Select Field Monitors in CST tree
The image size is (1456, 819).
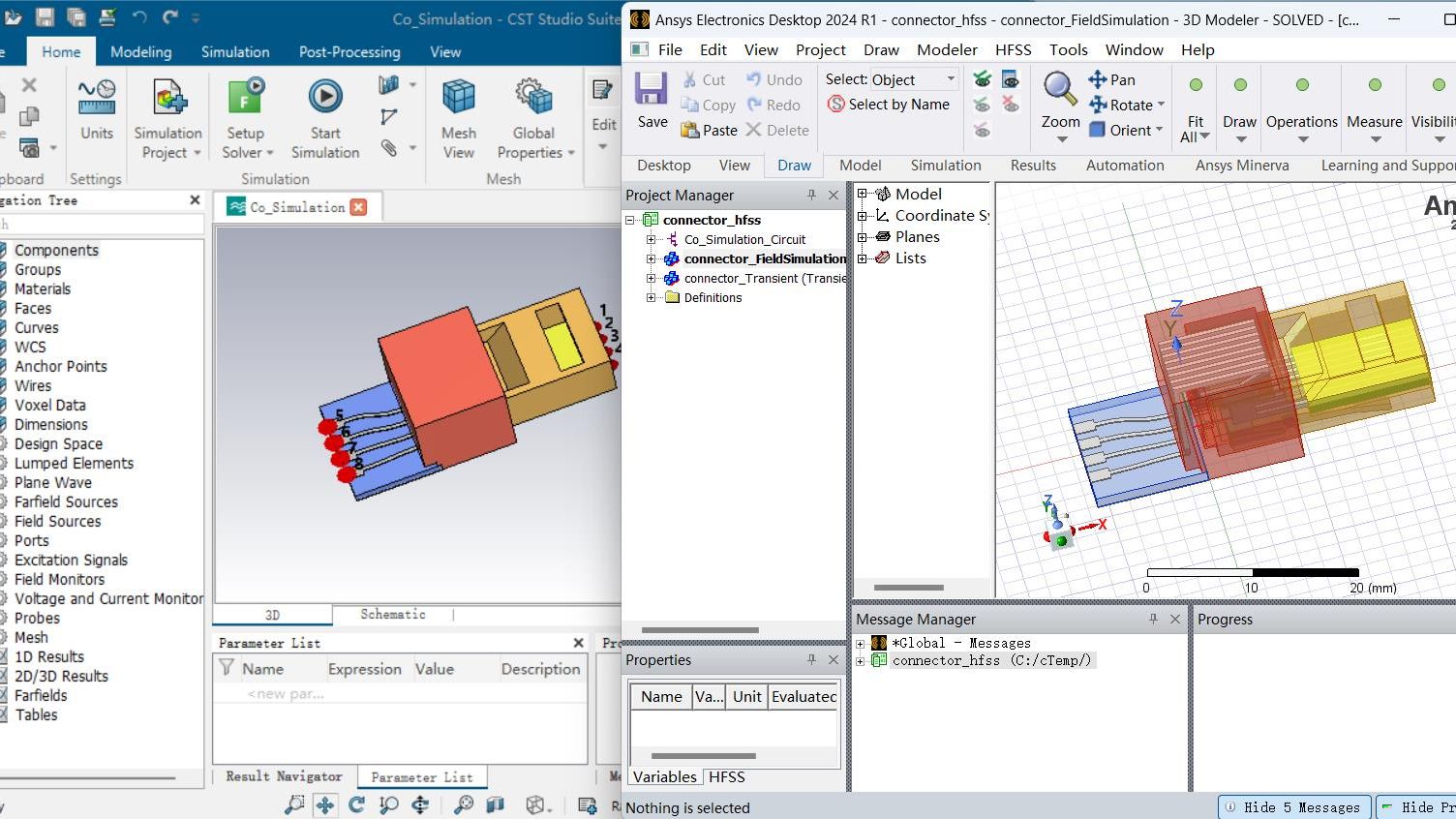(x=59, y=579)
